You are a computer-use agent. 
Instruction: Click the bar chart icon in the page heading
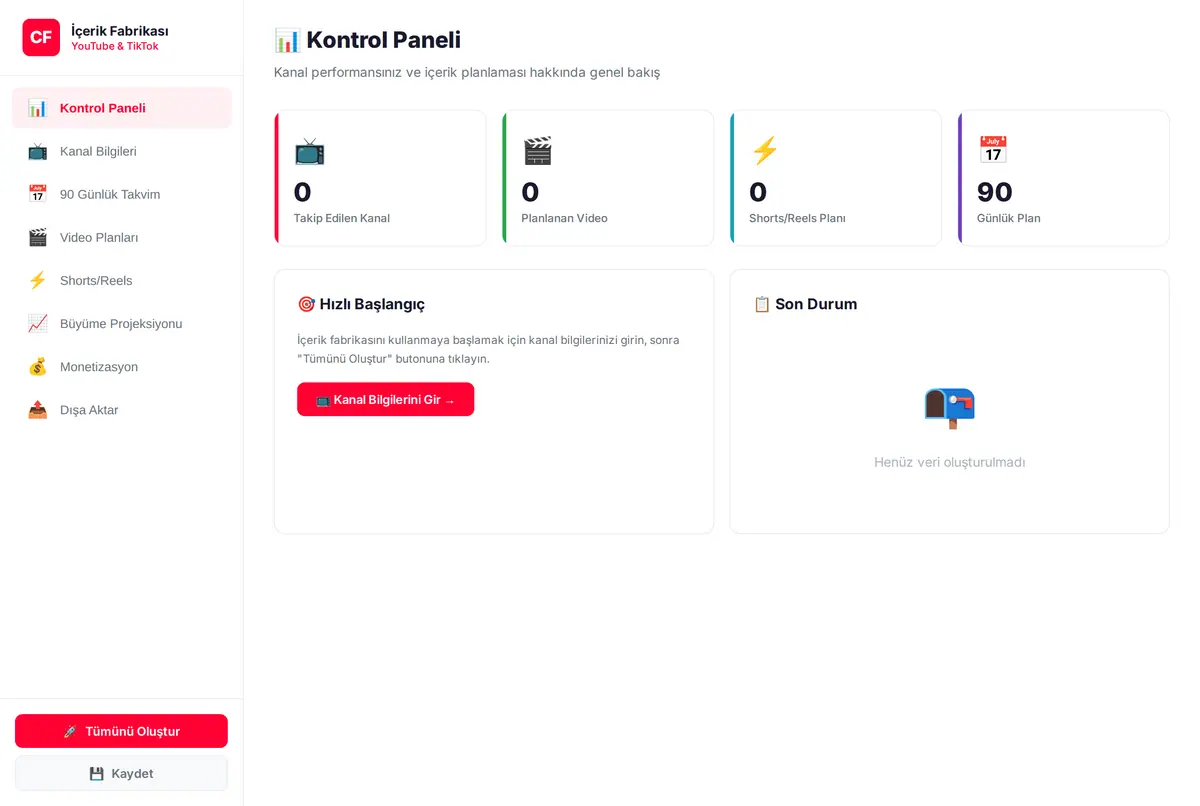[x=287, y=40]
